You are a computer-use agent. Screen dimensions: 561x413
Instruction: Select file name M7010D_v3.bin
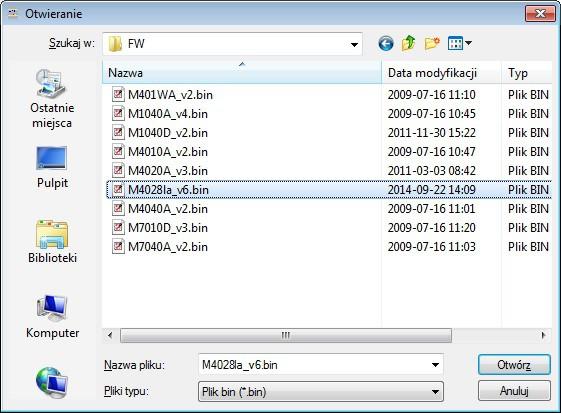pos(168,228)
